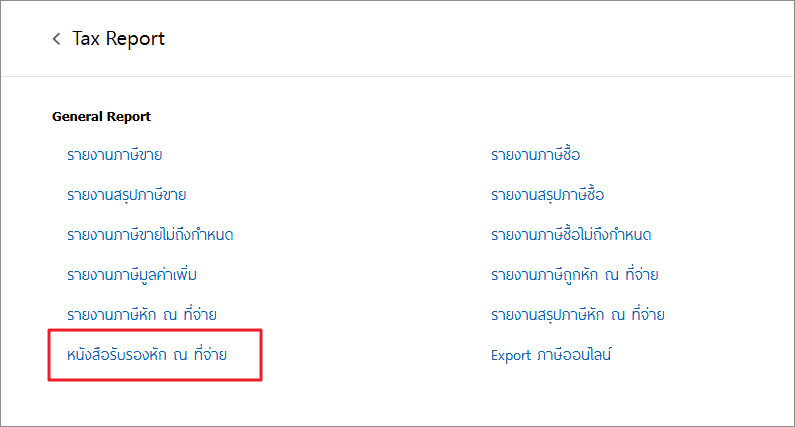The image size is (795, 427).
Task: Open the purchase tax summary report (สรุปภาษีซื้อ)
Action: [x=547, y=194]
